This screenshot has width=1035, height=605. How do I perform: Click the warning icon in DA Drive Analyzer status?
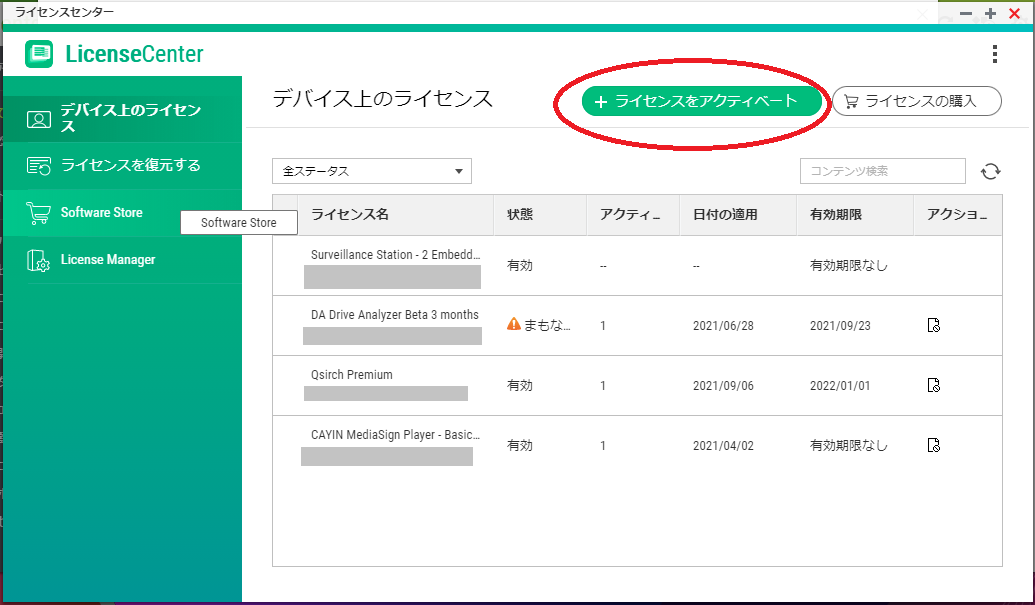[x=514, y=324]
